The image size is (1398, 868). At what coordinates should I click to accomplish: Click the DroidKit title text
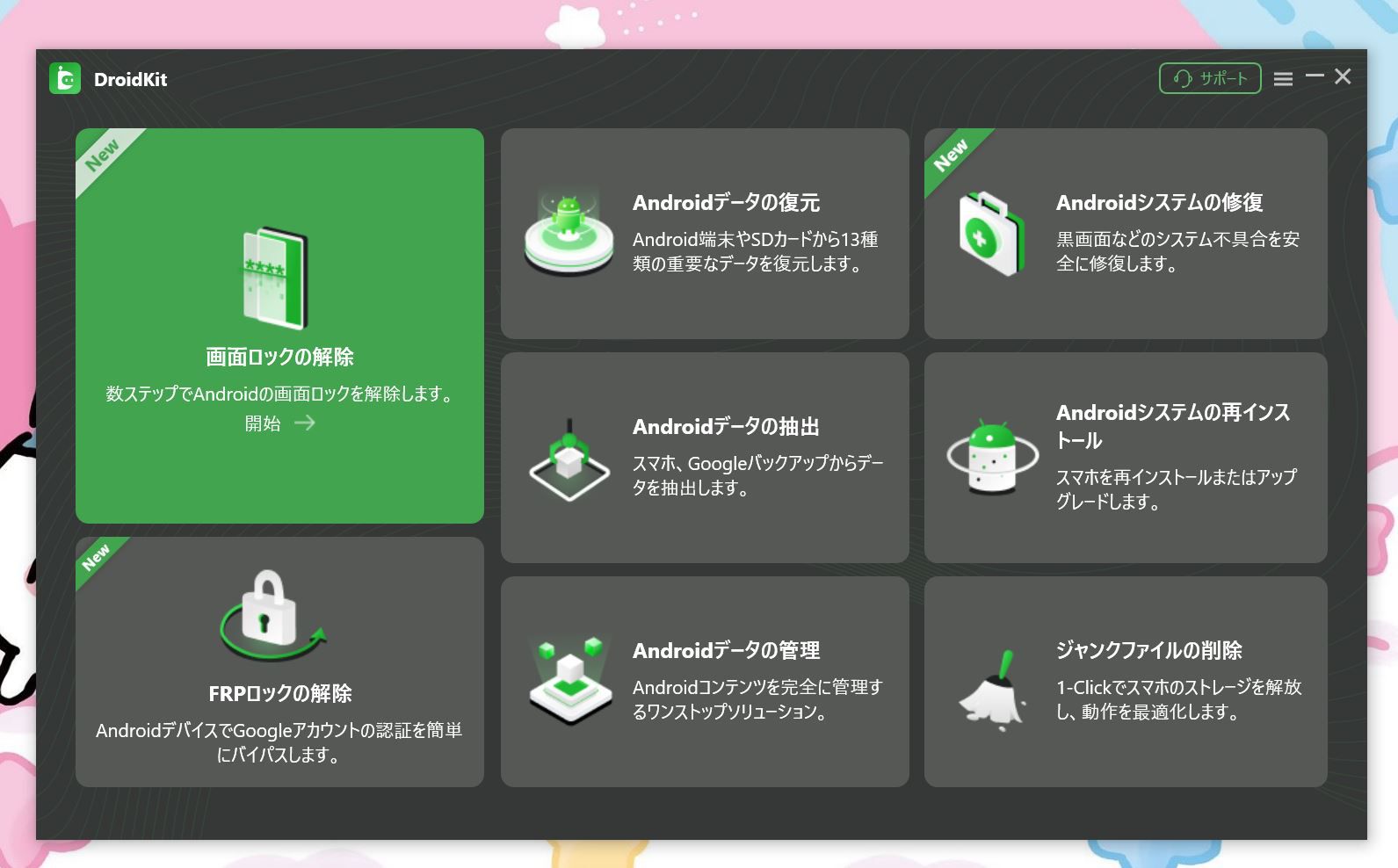click(131, 79)
